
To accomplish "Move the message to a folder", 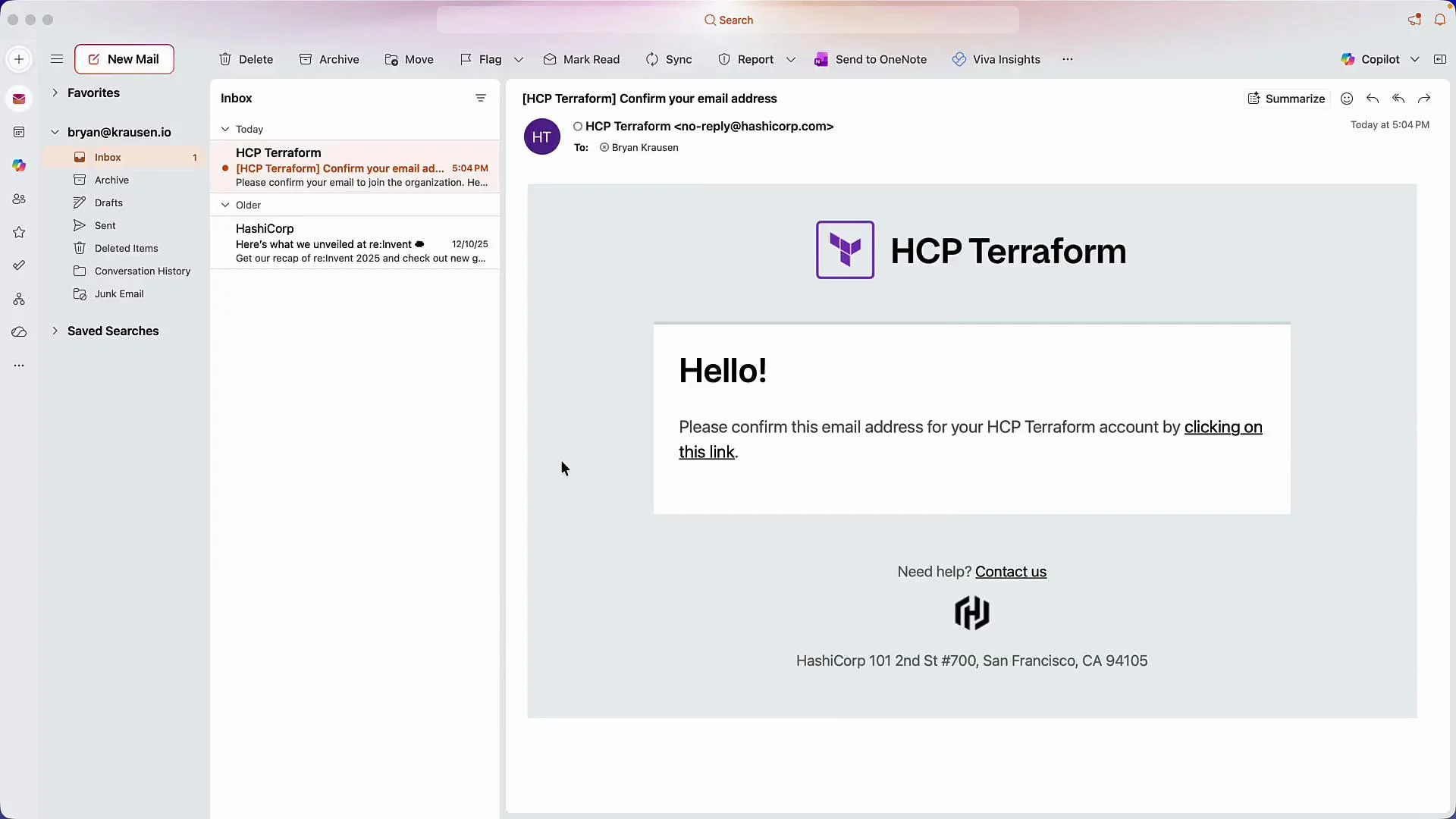I will pyautogui.click(x=409, y=59).
